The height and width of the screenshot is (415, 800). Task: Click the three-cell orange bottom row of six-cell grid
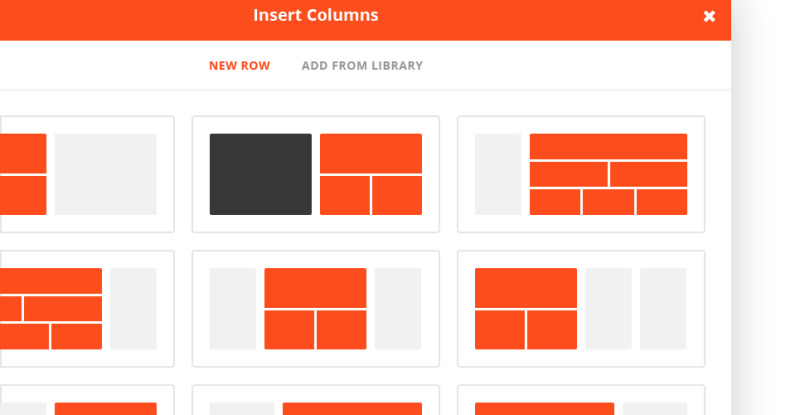click(x=608, y=202)
